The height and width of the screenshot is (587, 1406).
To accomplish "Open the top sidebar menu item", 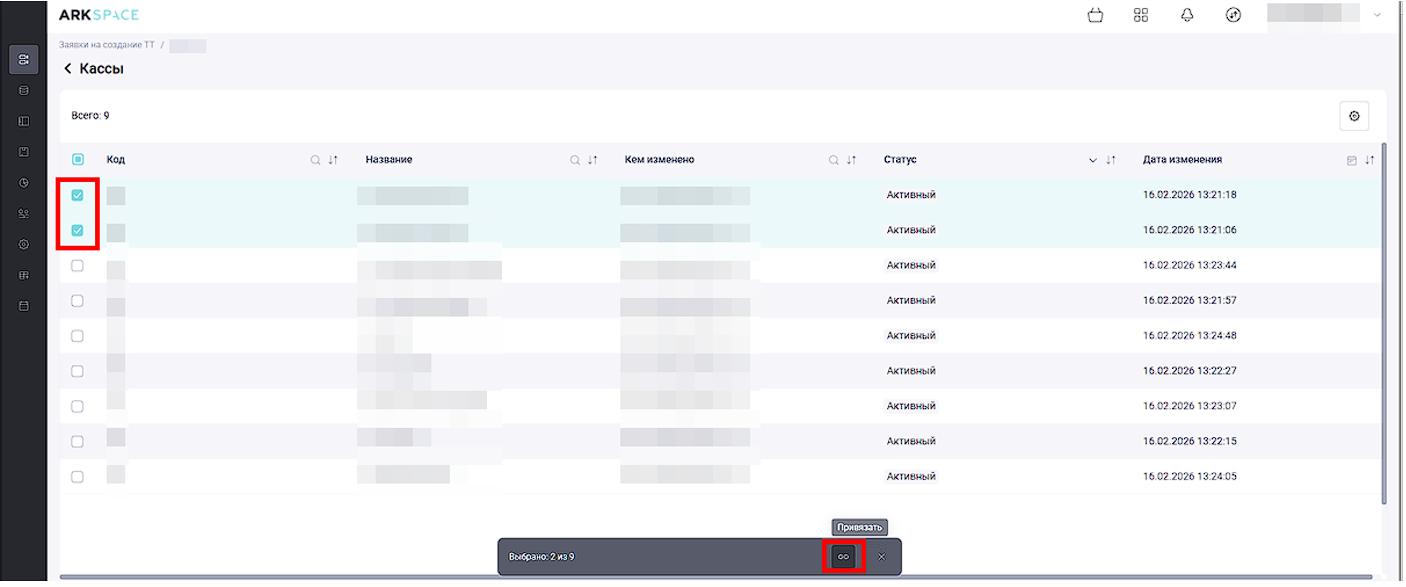I will [x=24, y=60].
